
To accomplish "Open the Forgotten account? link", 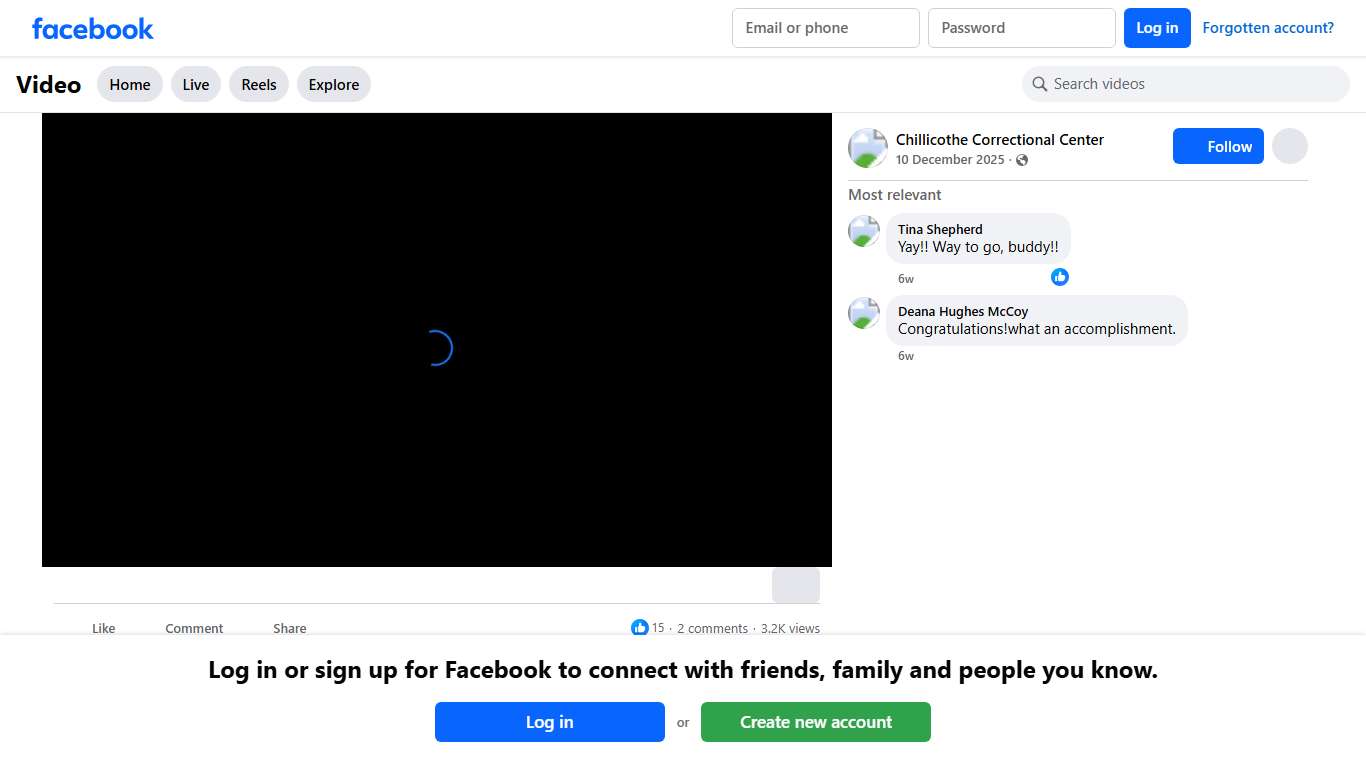I will pos(1267,28).
